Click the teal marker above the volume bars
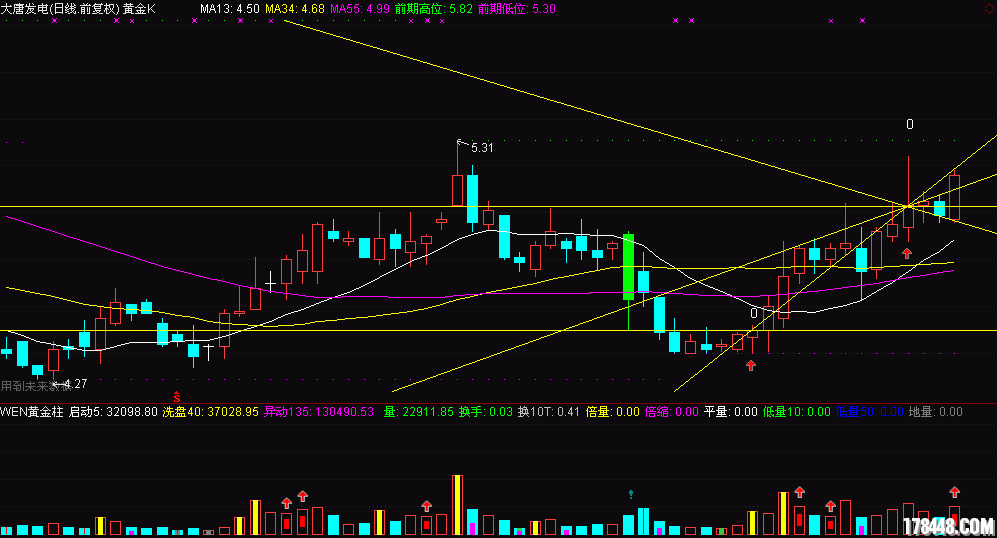997x538 pixels. click(x=631, y=493)
